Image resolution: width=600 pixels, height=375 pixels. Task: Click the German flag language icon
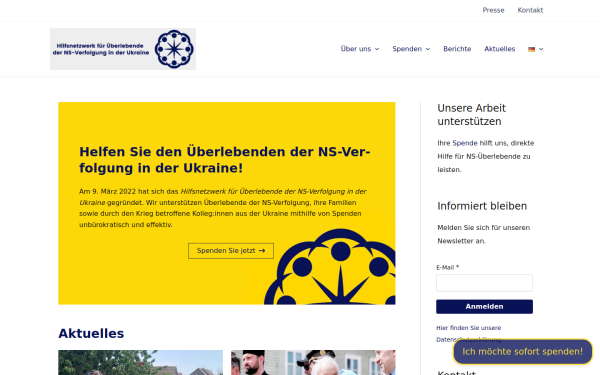point(531,49)
